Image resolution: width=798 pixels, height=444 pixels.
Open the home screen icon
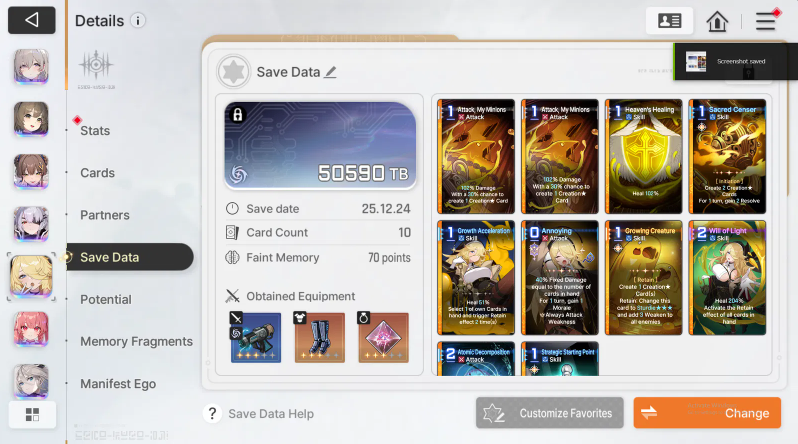[x=717, y=21]
